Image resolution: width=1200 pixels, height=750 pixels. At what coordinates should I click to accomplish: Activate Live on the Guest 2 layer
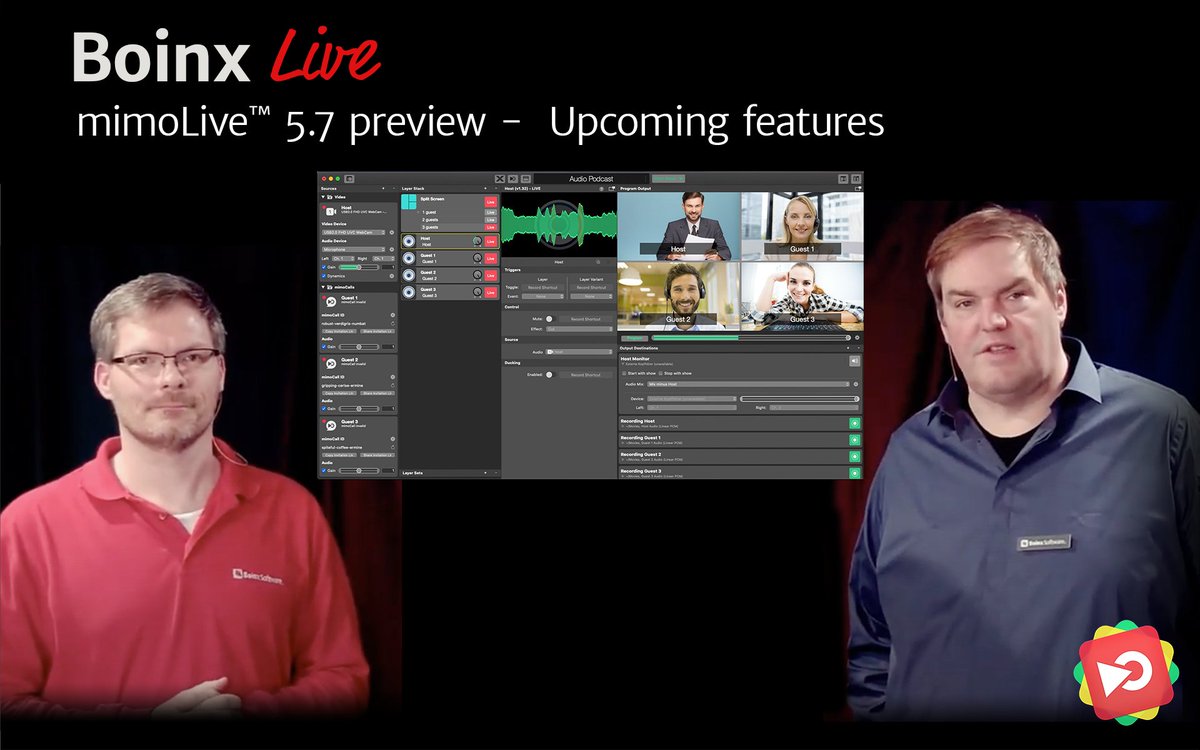click(x=490, y=275)
